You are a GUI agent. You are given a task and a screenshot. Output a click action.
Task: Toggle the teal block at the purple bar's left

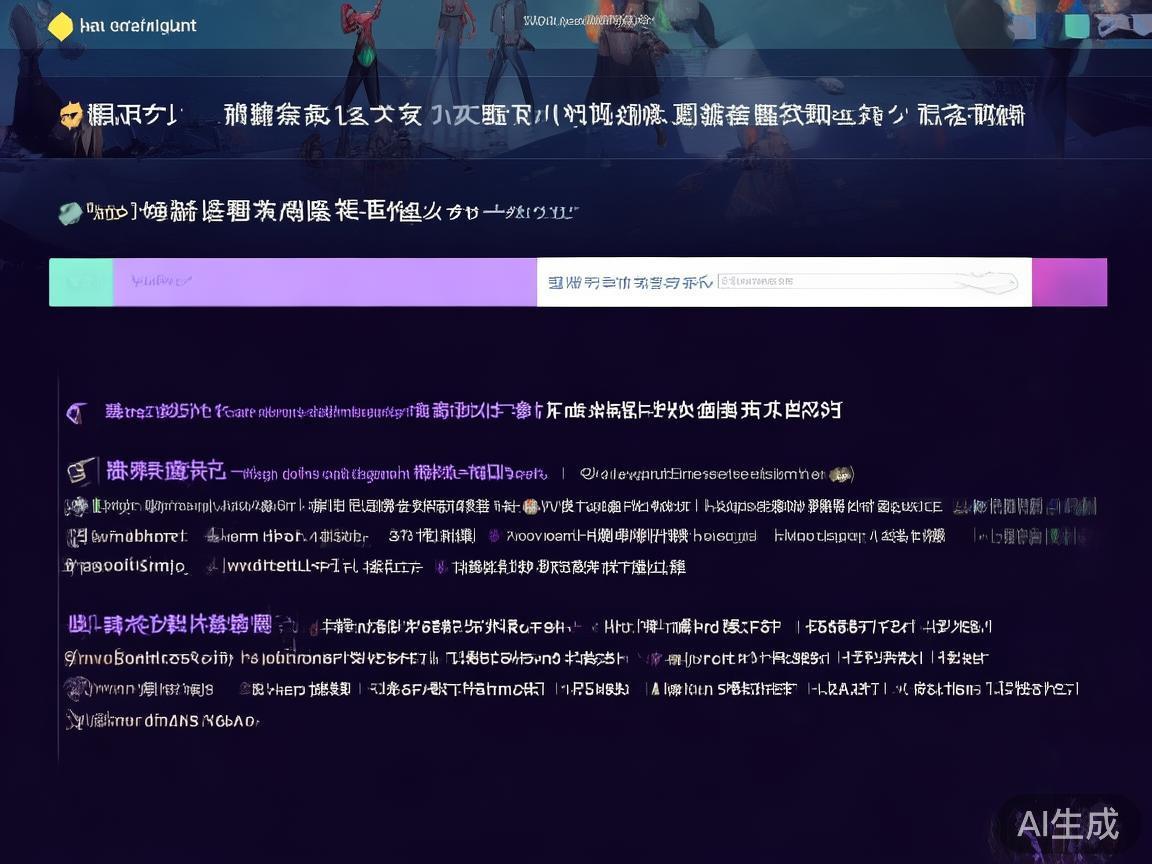81,281
